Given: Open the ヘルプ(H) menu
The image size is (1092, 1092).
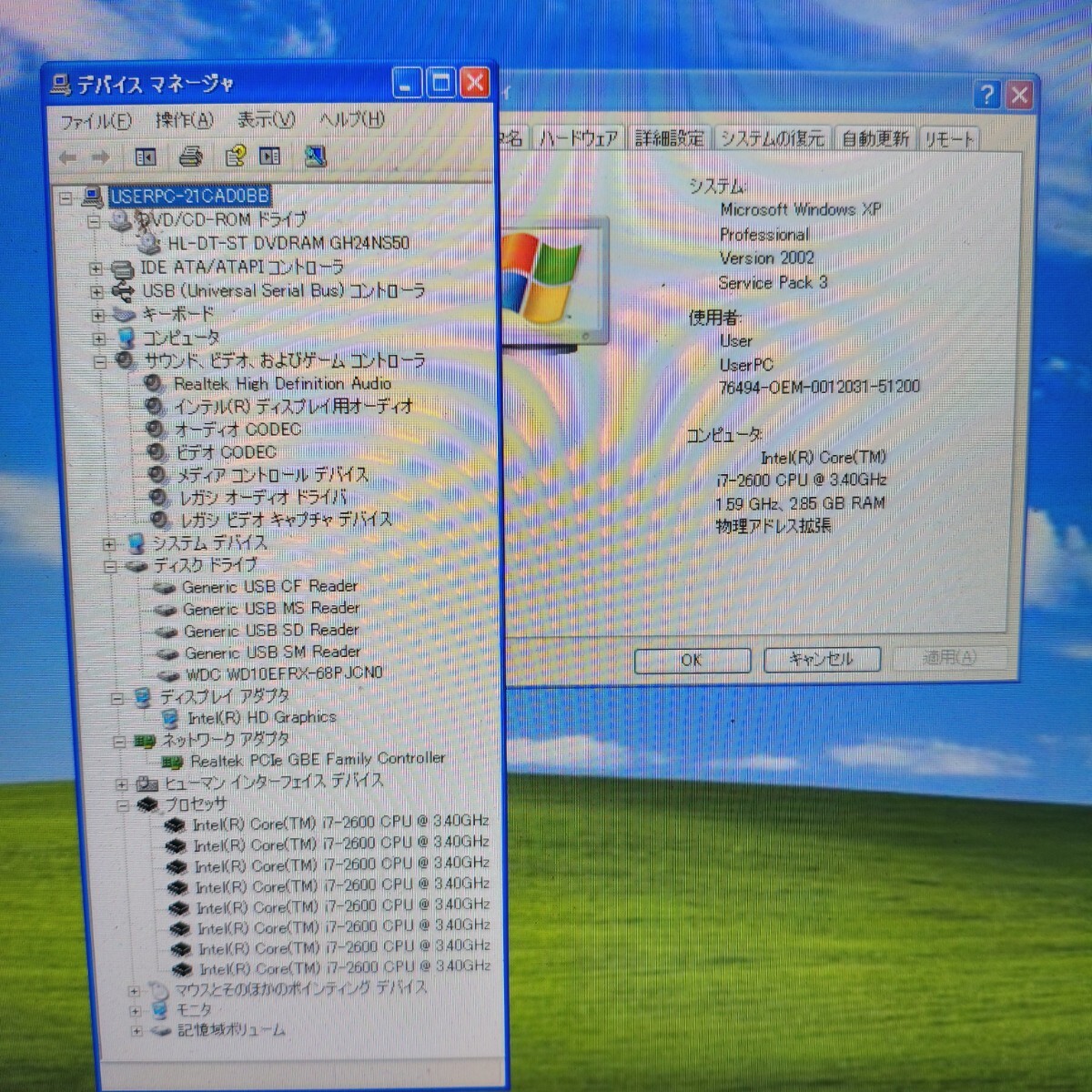Looking at the screenshot, I should (x=352, y=119).
